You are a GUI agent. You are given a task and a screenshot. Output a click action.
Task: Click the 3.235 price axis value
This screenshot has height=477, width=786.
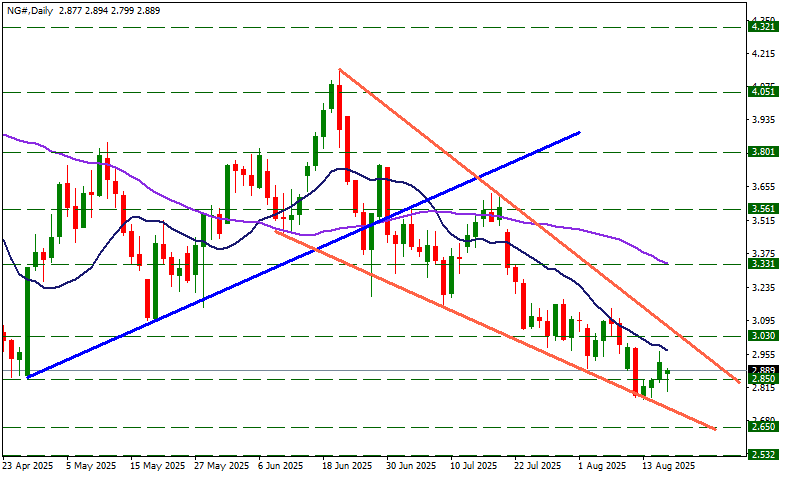click(x=763, y=288)
